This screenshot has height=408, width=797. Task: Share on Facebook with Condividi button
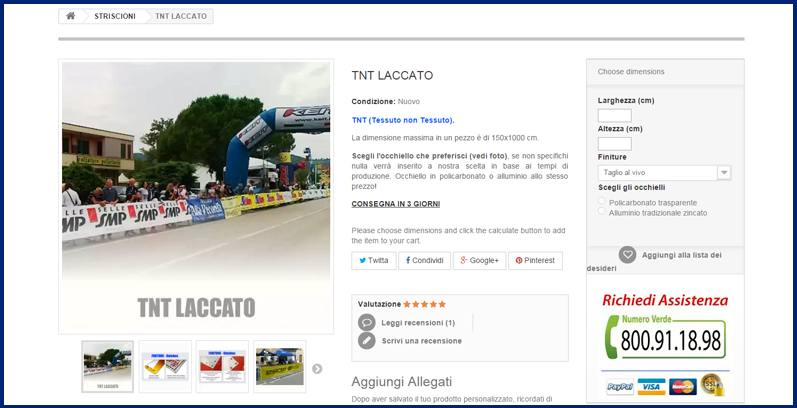tap(424, 260)
